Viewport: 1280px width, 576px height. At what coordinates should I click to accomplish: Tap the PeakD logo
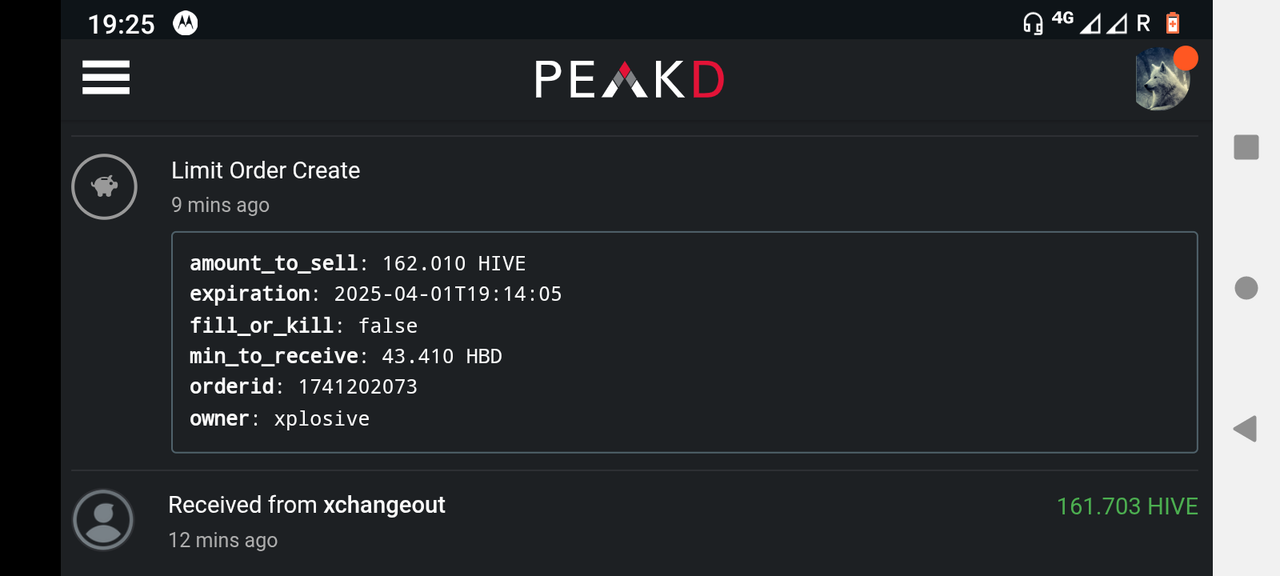[629, 80]
